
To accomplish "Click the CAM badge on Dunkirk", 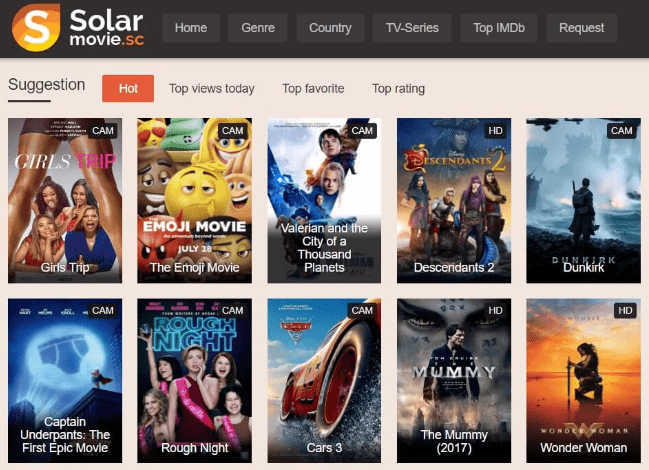I will point(621,131).
